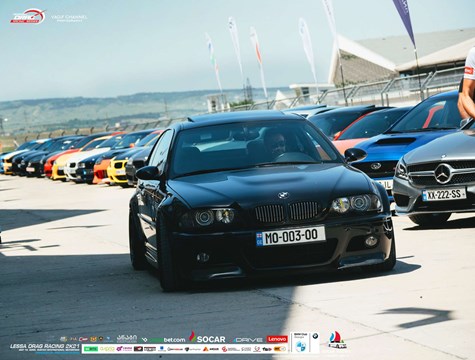Click the red Drag racing logo watermark
The height and width of the screenshot is (360, 475).
click(28, 16)
